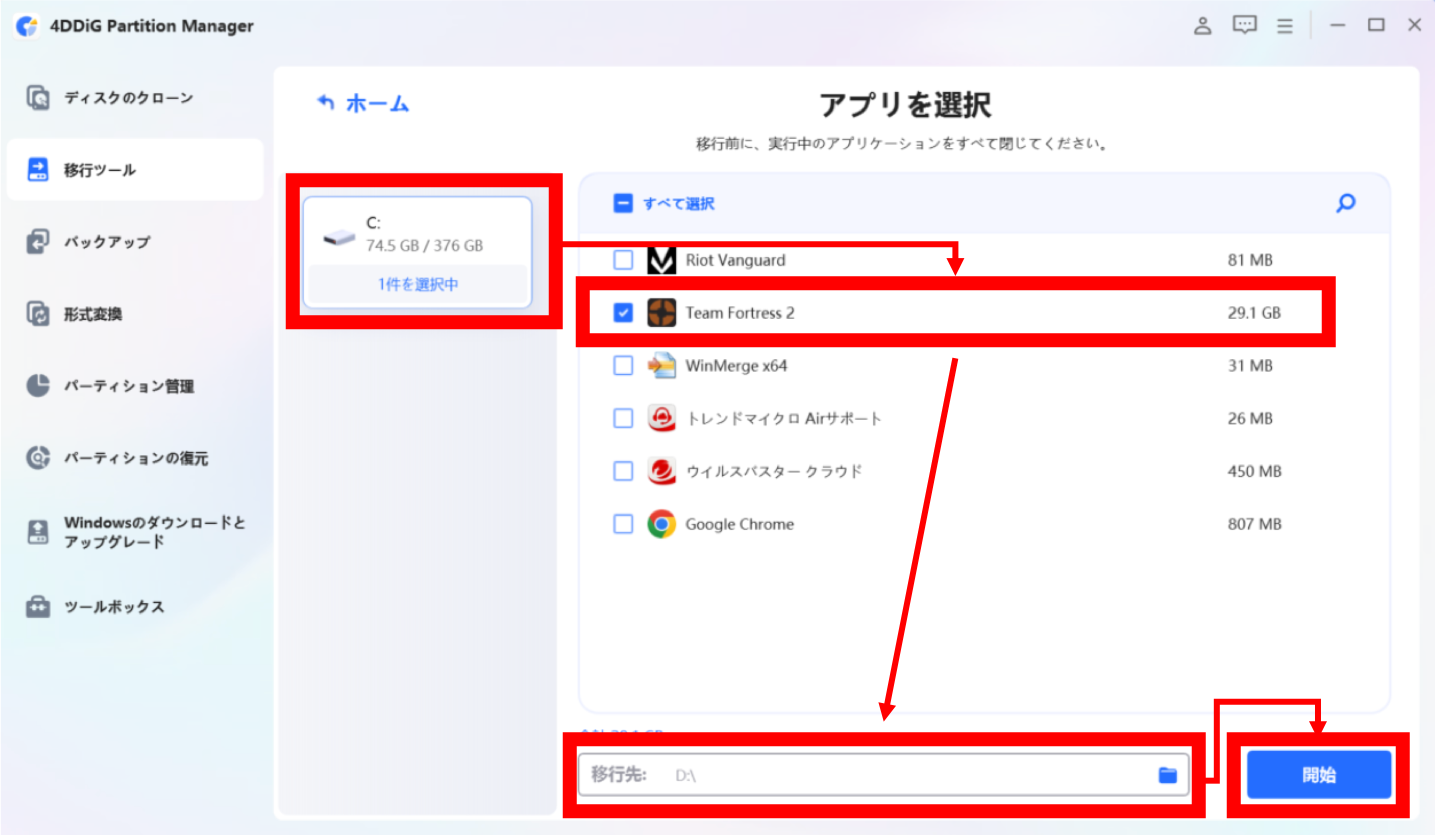The width and height of the screenshot is (1435, 835).
Task: Check the ウイルスバスター クラウド checkbox
Action: point(623,471)
